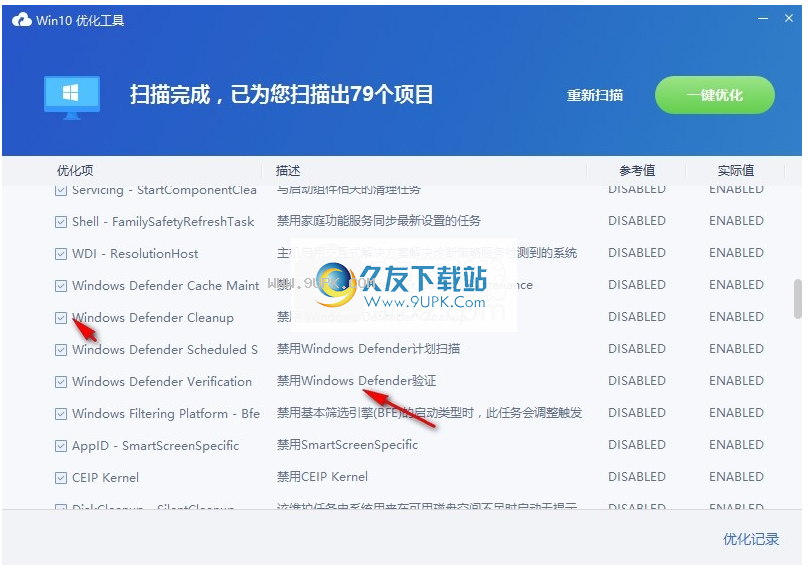808x571 pixels.
Task: Select Windows Defender Verification name
Action: 162,381
